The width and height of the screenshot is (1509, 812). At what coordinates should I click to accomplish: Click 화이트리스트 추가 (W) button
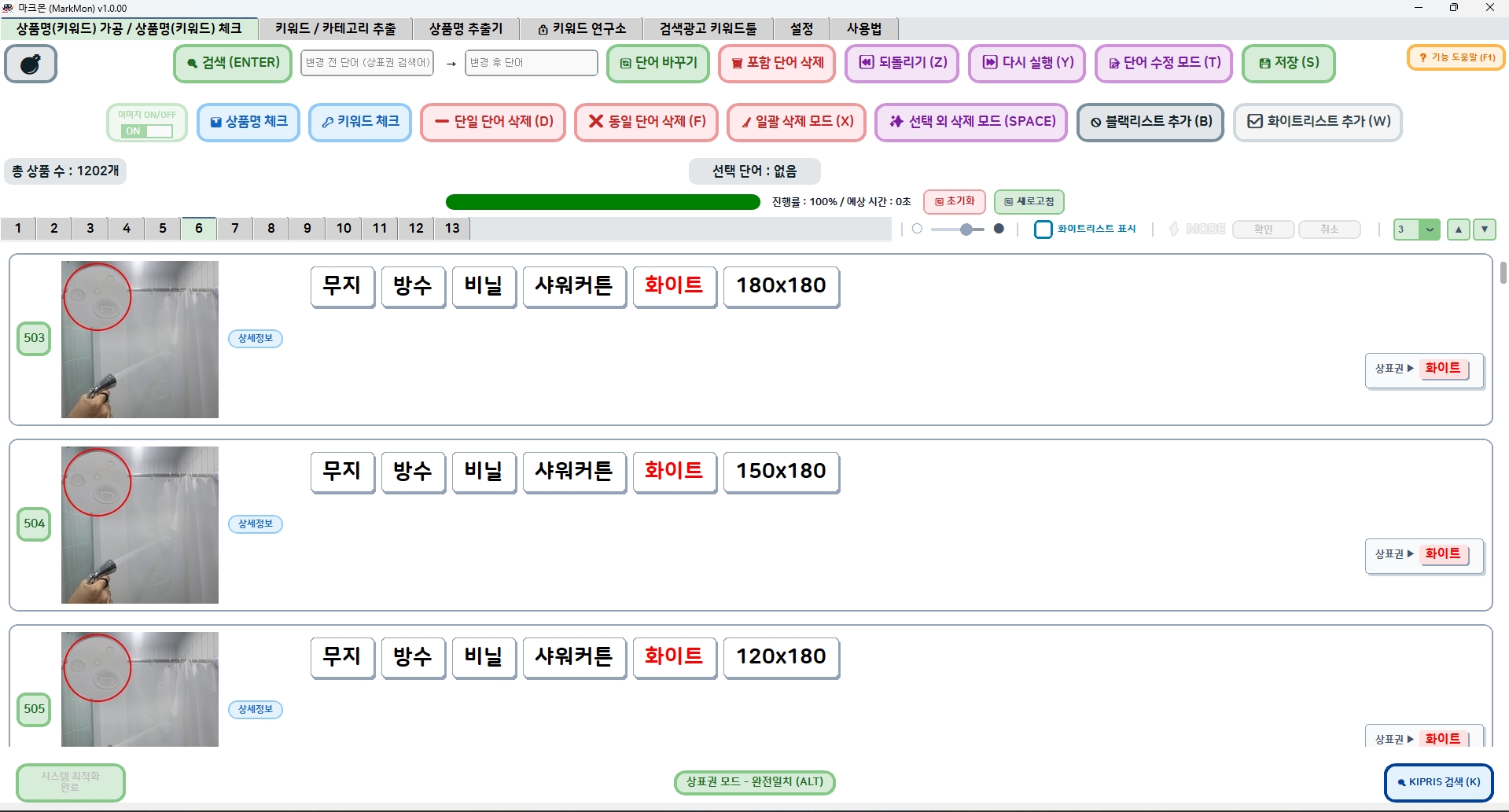coord(1317,122)
